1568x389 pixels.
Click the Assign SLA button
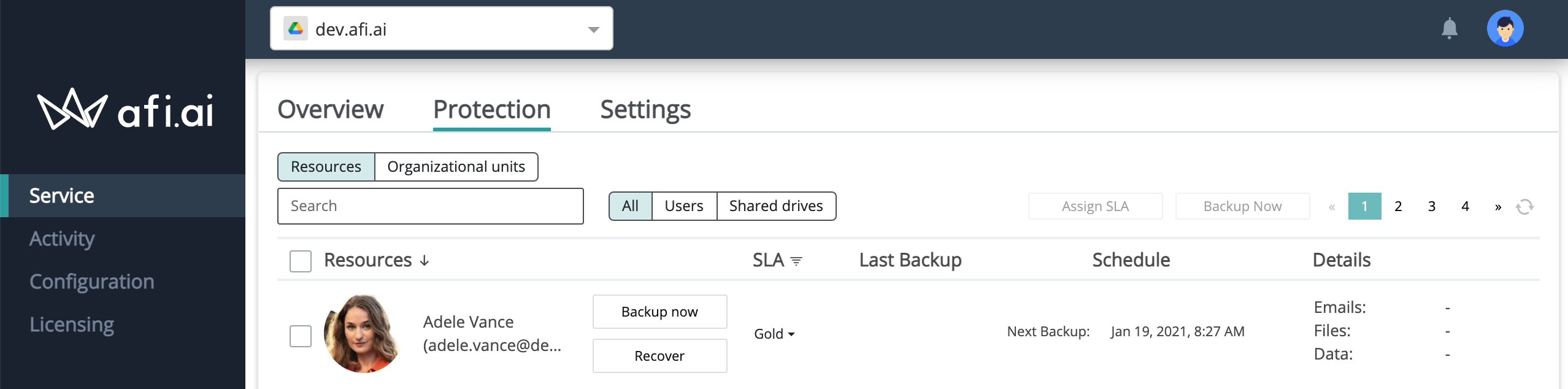coord(1095,206)
